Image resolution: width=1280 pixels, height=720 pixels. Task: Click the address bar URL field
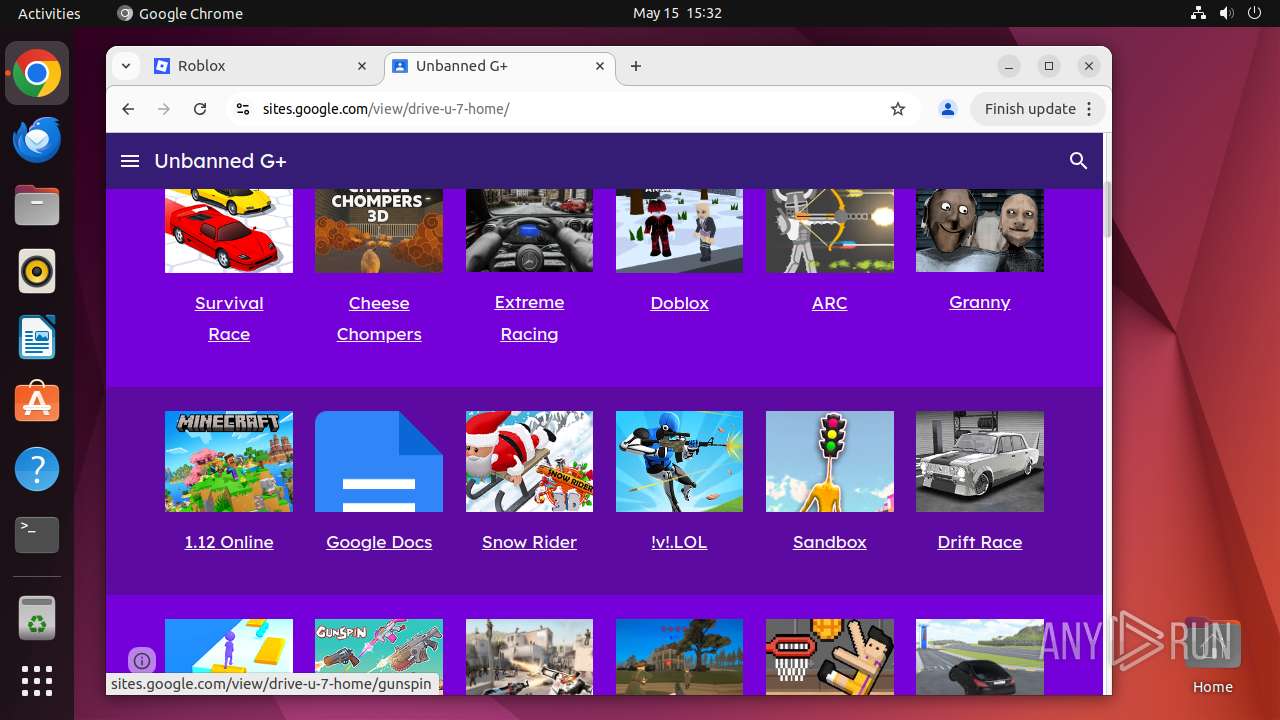pos(570,109)
